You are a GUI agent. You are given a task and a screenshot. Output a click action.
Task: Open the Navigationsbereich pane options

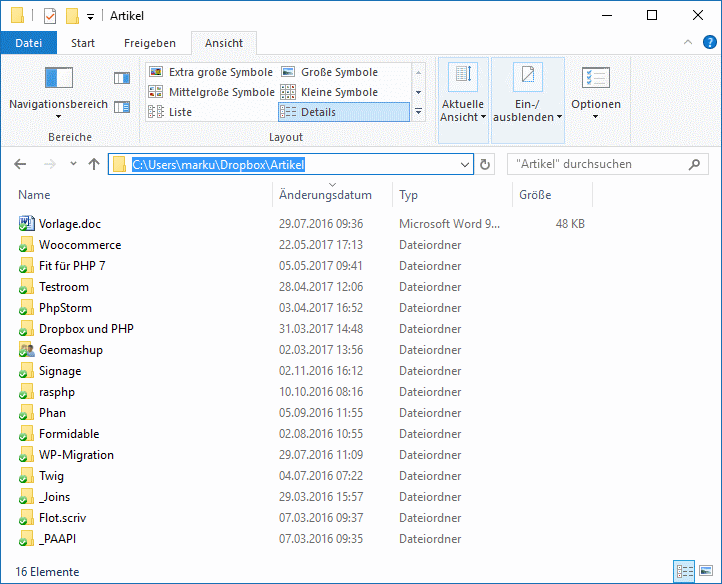(x=58, y=92)
